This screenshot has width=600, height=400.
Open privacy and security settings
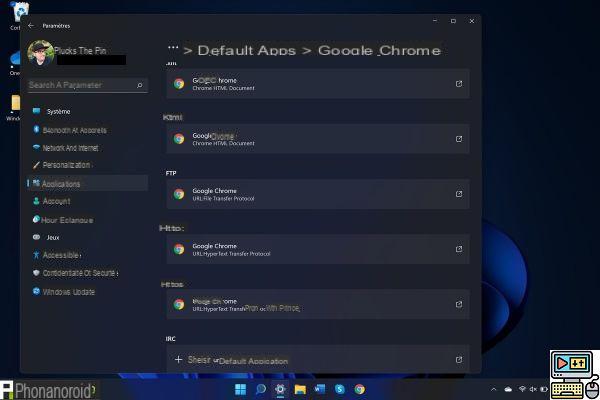(88, 273)
